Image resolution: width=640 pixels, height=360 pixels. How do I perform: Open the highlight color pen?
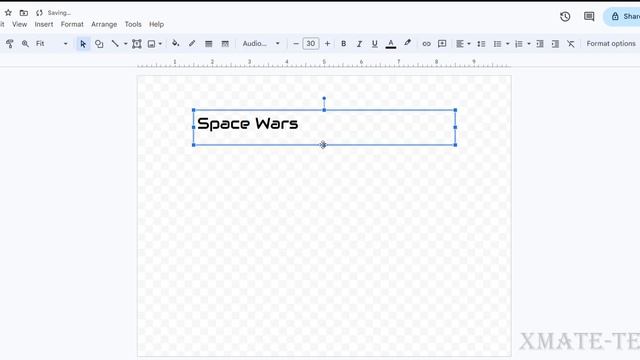tap(407, 43)
